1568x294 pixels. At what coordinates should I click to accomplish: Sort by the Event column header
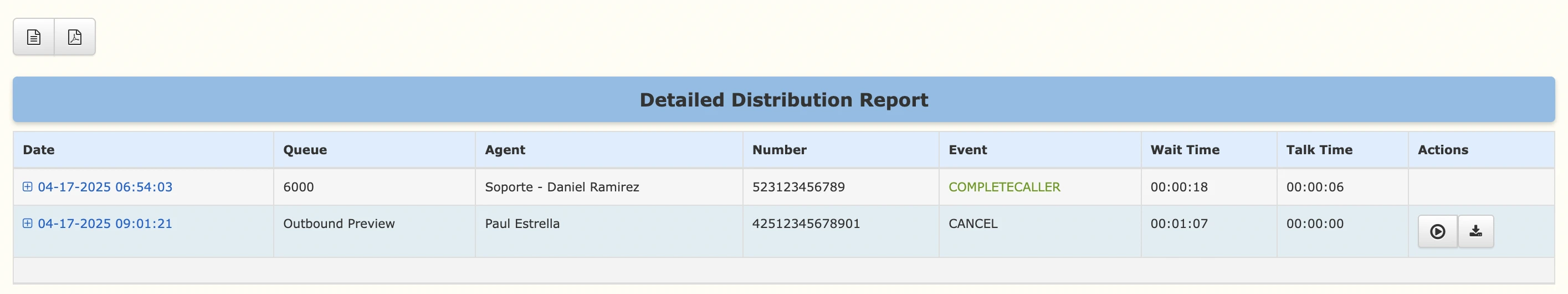pos(968,150)
